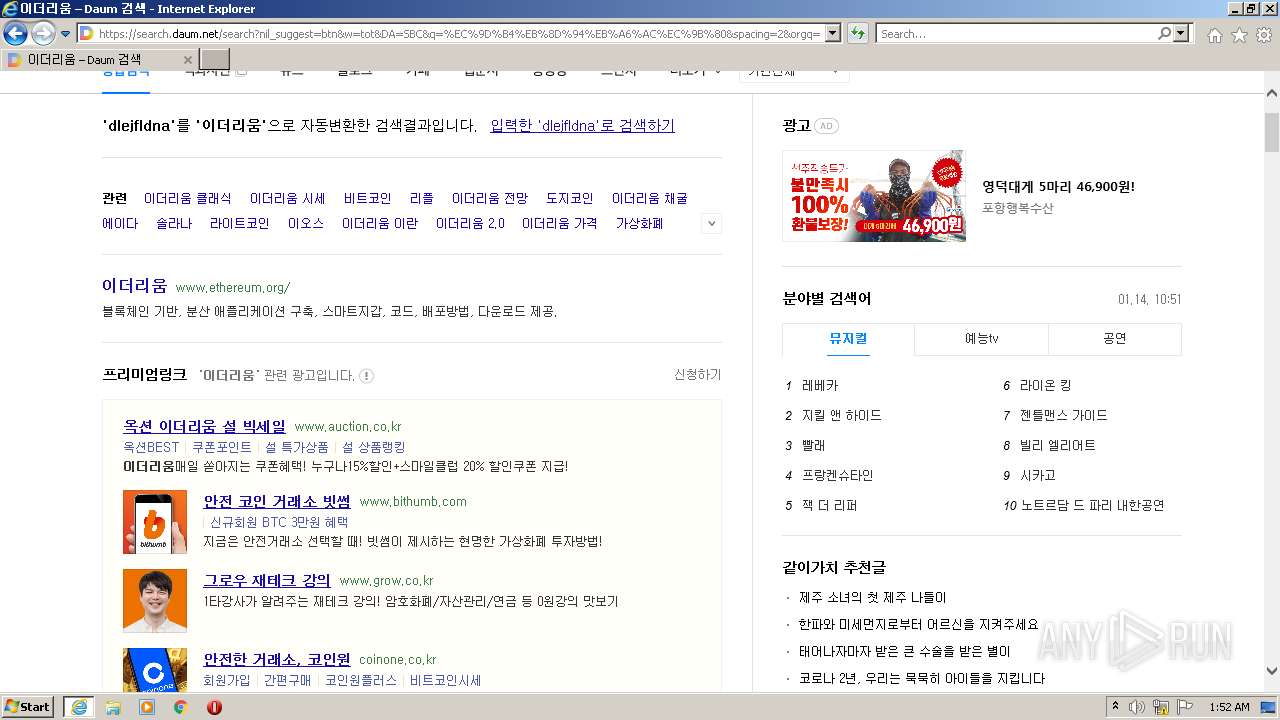Open the IE Home icon
1280x720 pixels.
1214,35
